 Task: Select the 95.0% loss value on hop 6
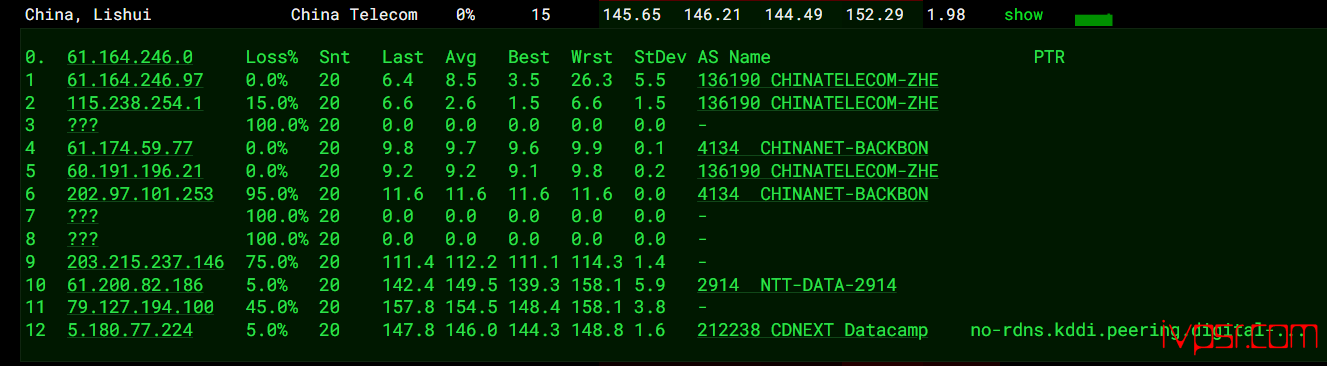pos(272,194)
